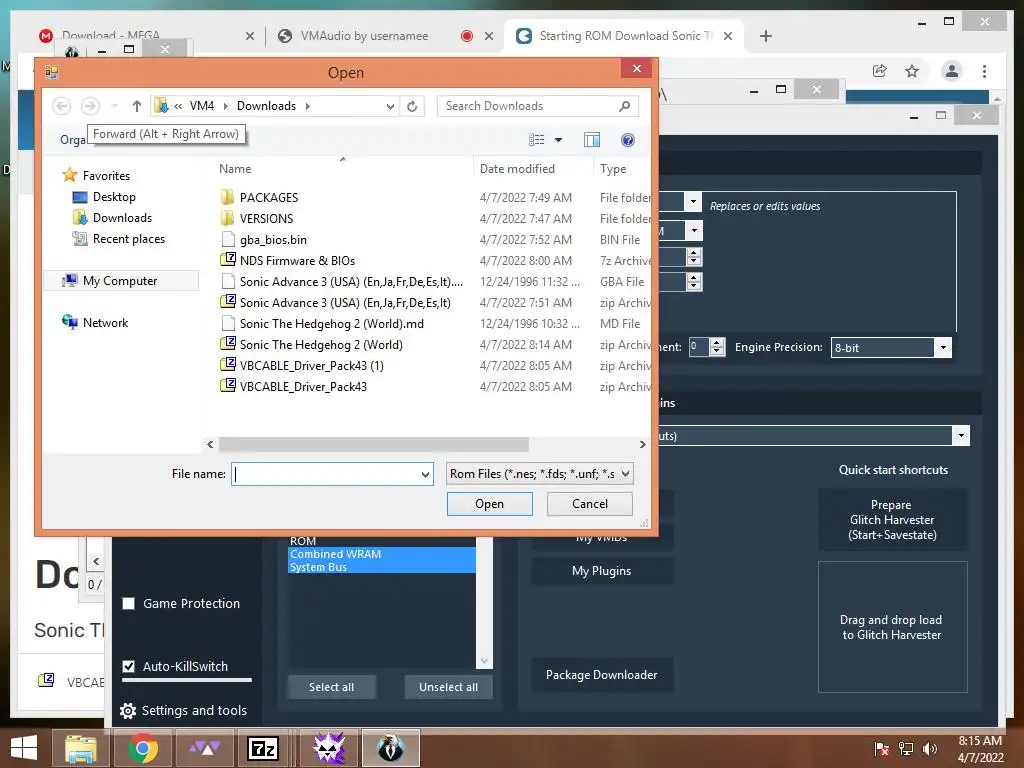Go up one folder level
Viewport: 1024px width, 768px height.
(136, 106)
